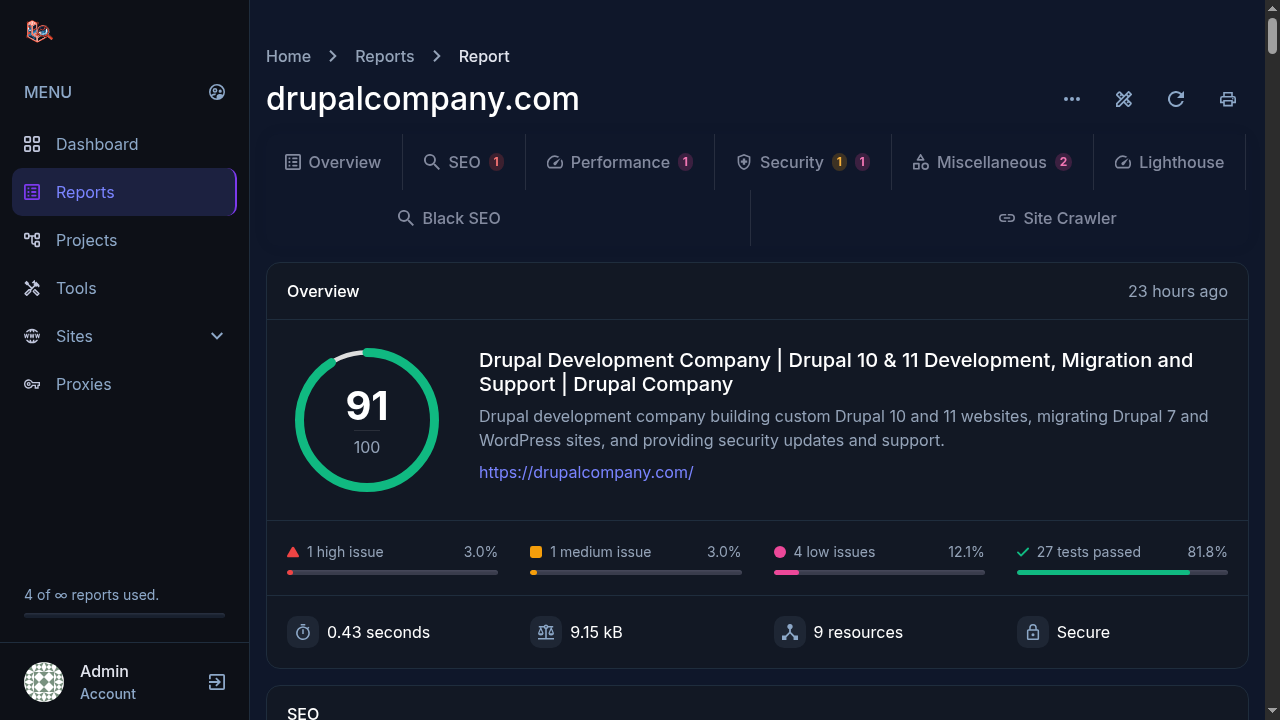Click the logout icon beside Admin
Image resolution: width=1280 pixels, height=720 pixels.
[x=217, y=682]
